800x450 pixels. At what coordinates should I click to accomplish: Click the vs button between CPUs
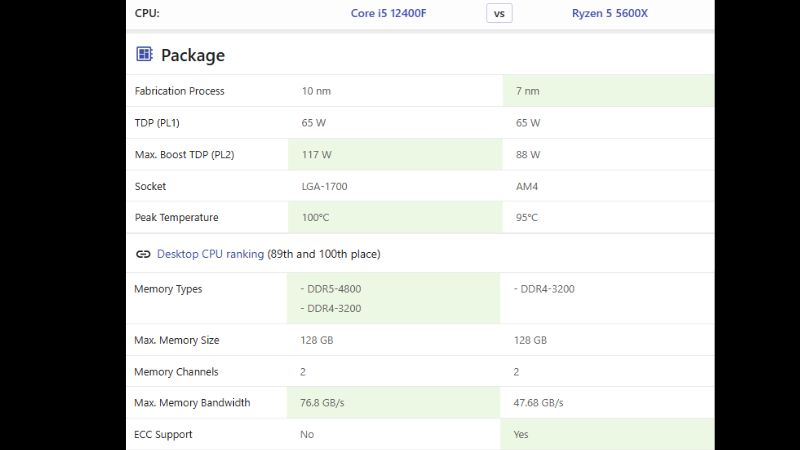[x=499, y=13]
